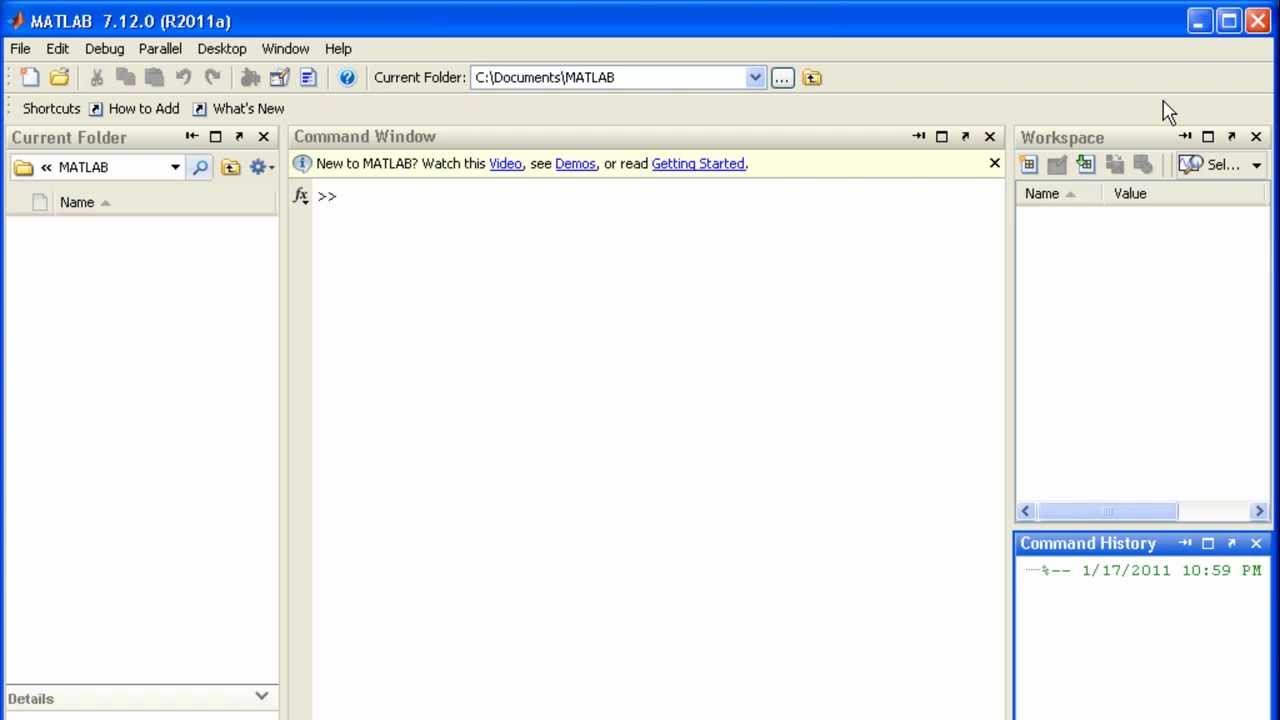Click the search magnifier in Current Folder panel

(200, 167)
